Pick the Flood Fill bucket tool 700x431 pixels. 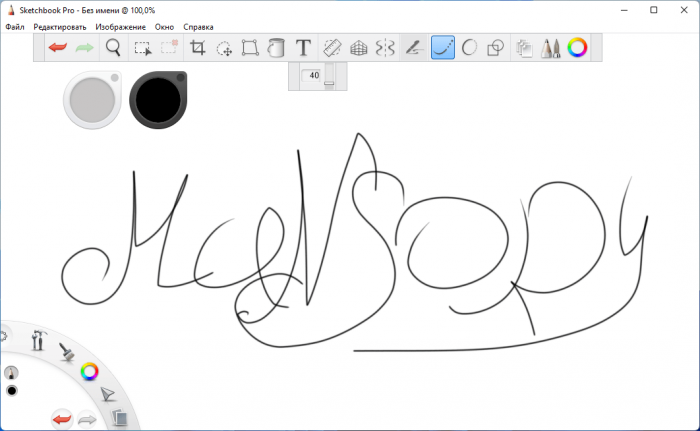277,47
